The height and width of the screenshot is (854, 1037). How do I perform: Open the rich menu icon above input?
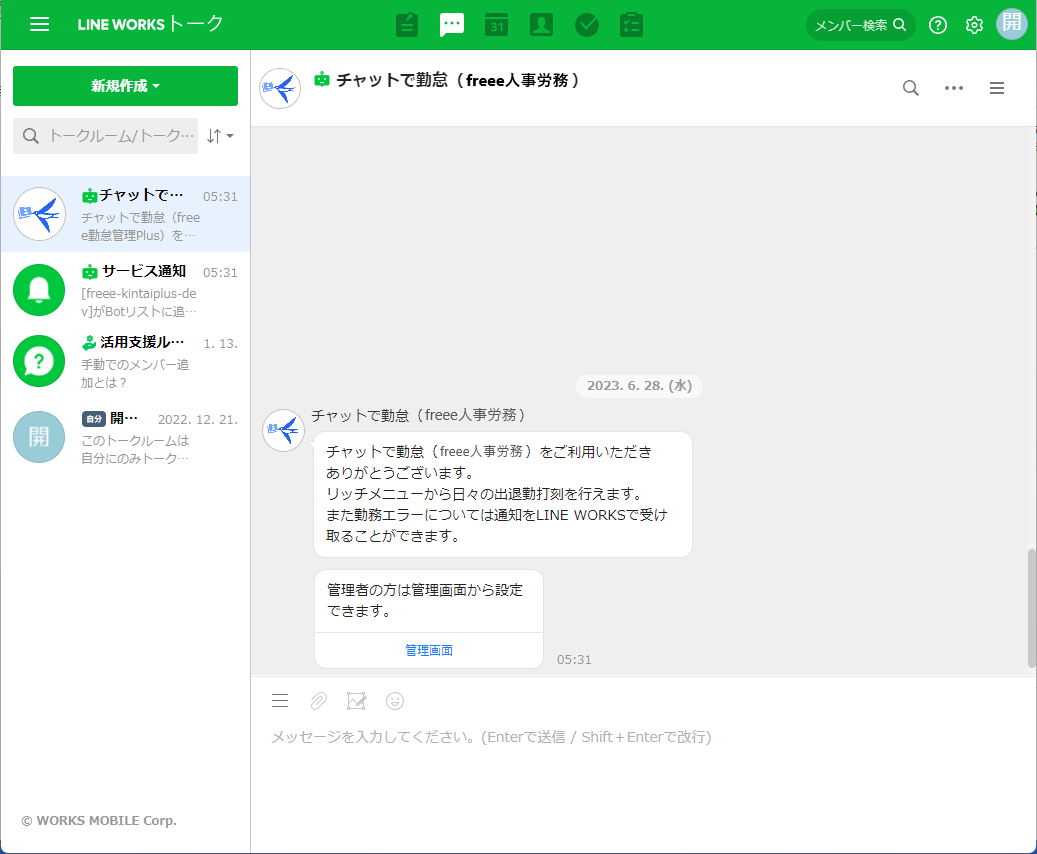click(280, 701)
